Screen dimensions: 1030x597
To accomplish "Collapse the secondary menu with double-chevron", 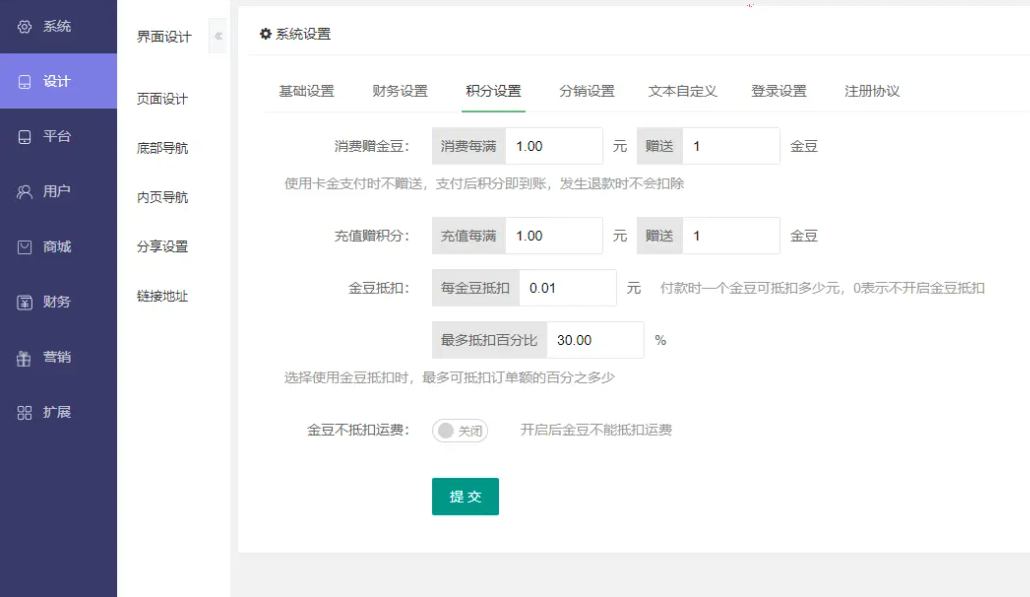I will [x=218, y=36].
